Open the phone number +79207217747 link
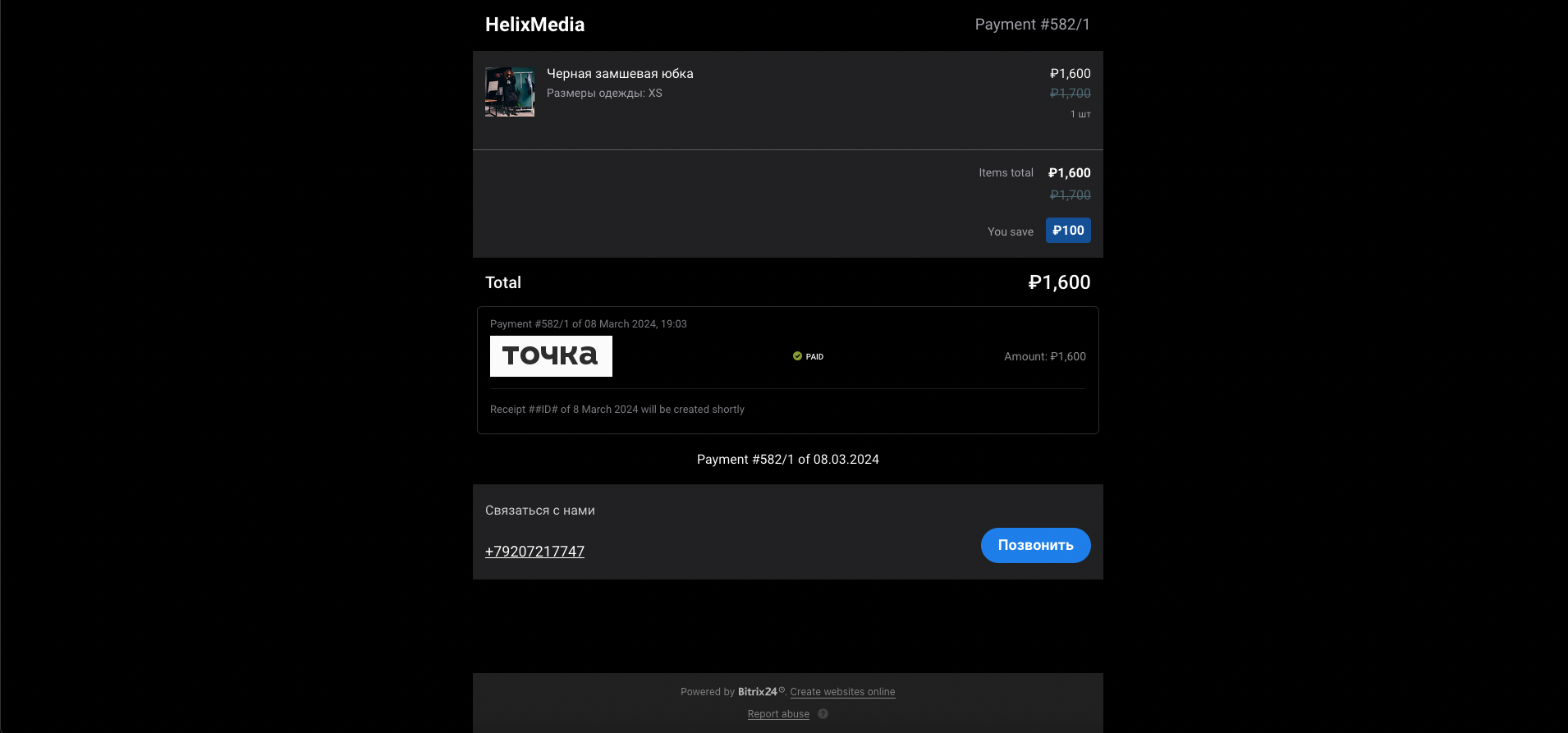The width and height of the screenshot is (1568, 733). 534,552
